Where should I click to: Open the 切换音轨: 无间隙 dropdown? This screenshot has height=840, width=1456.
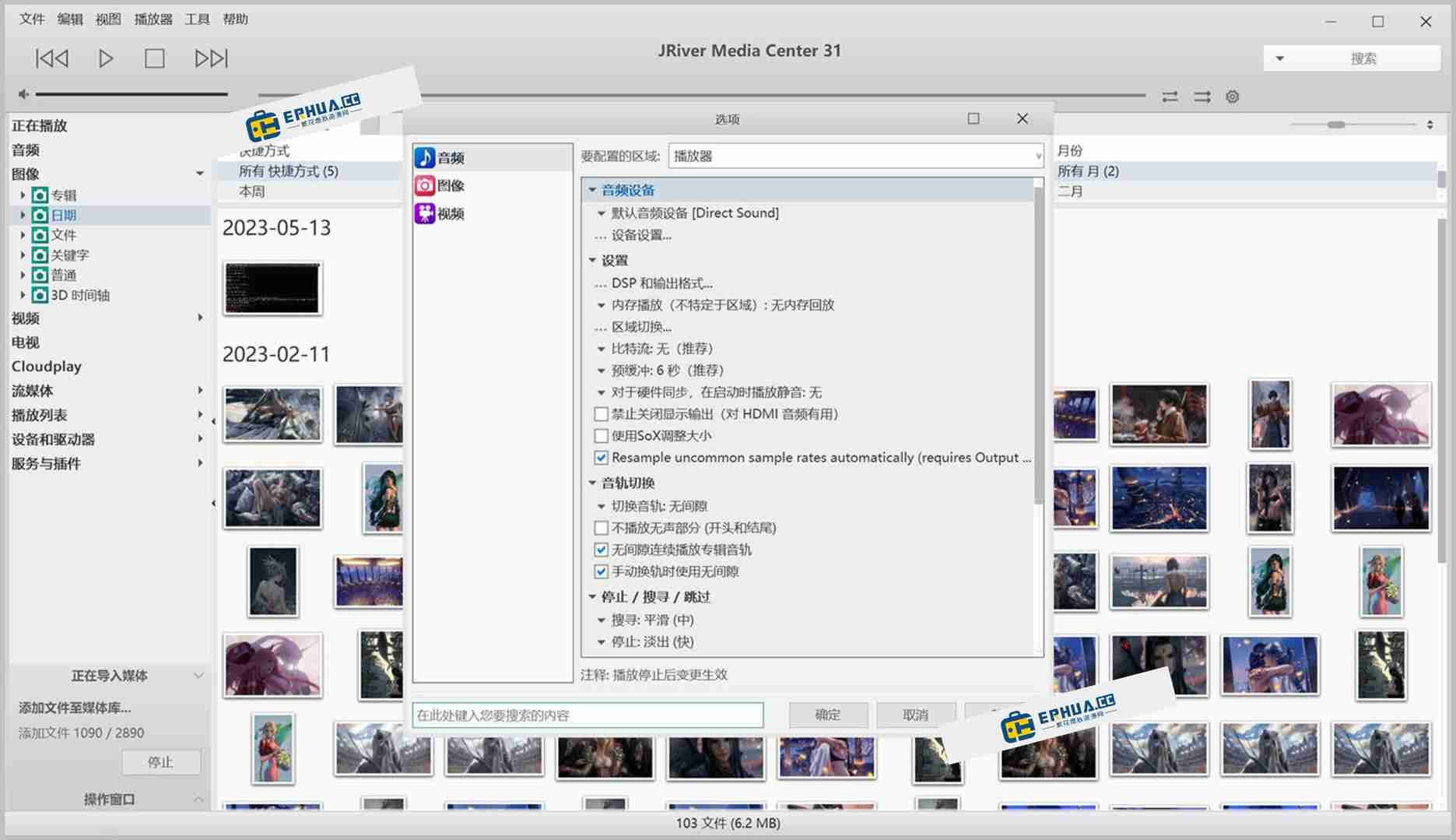pos(602,506)
